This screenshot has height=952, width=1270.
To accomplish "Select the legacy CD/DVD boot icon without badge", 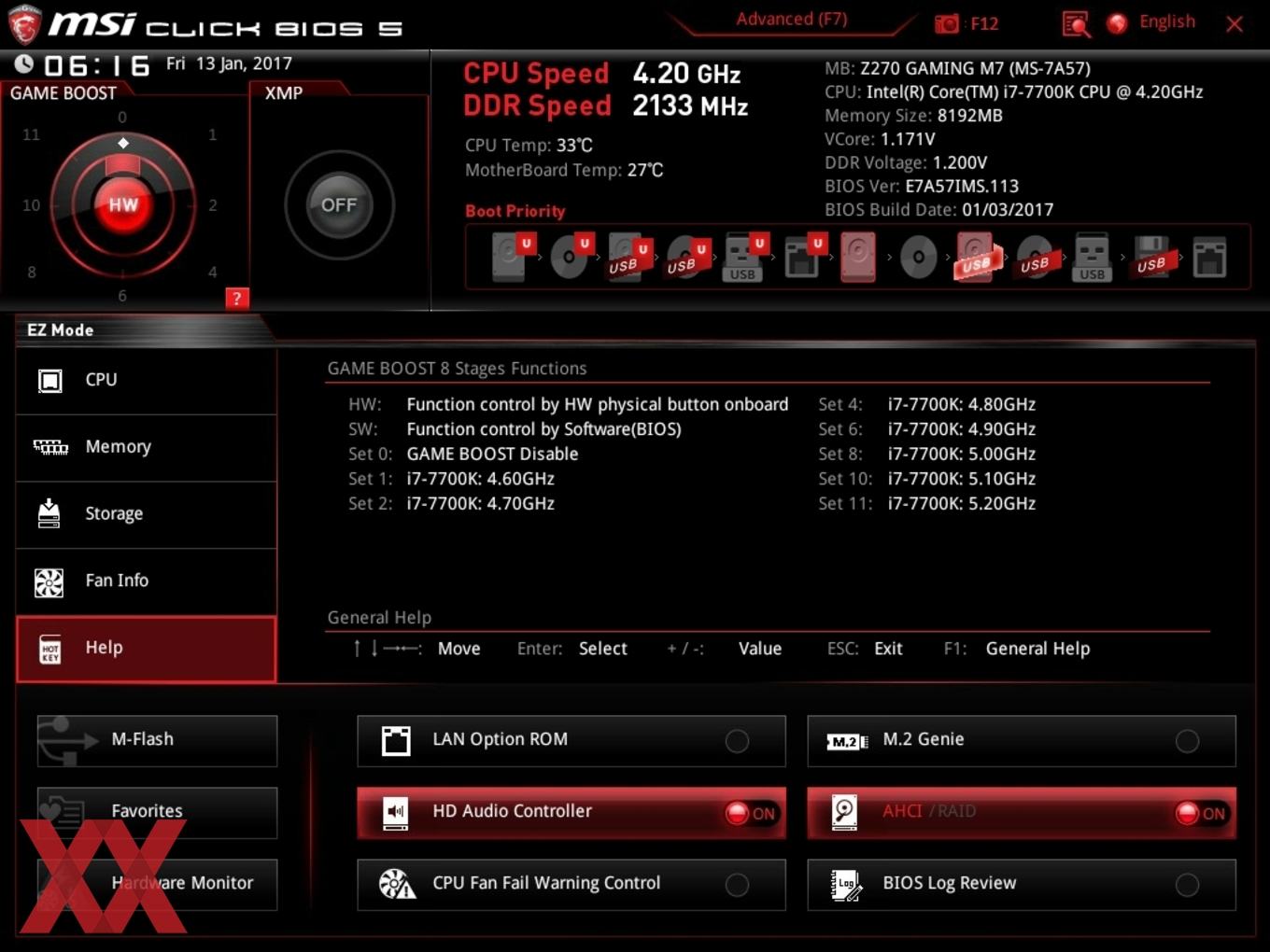I will (918, 258).
